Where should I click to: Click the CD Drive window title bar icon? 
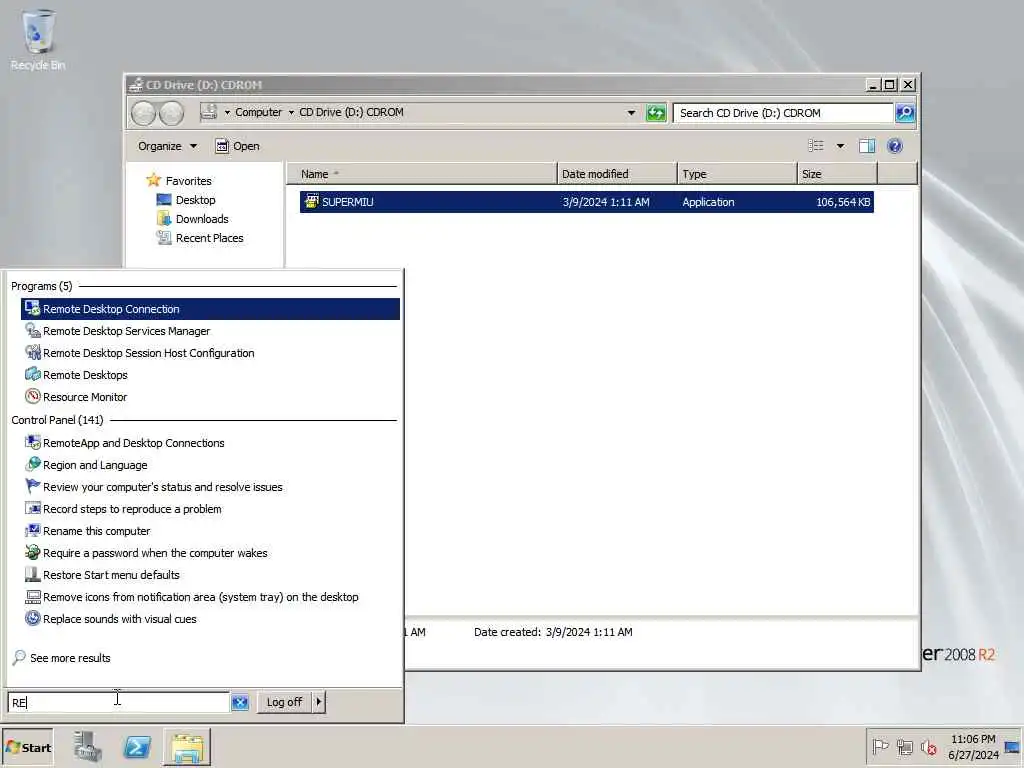click(x=136, y=84)
